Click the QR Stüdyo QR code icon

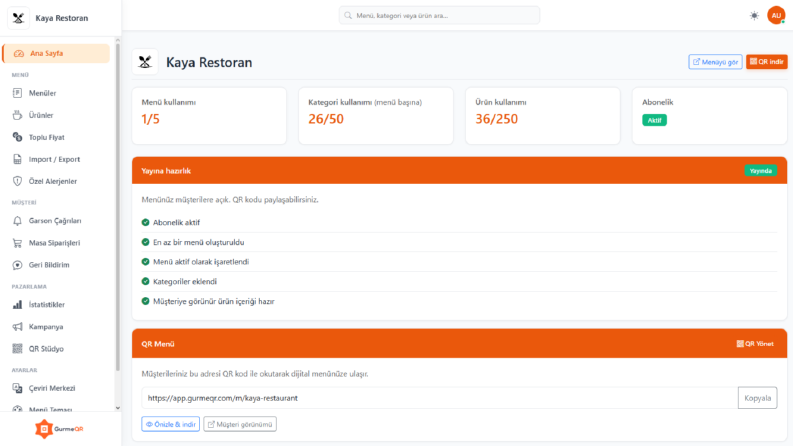(x=17, y=348)
